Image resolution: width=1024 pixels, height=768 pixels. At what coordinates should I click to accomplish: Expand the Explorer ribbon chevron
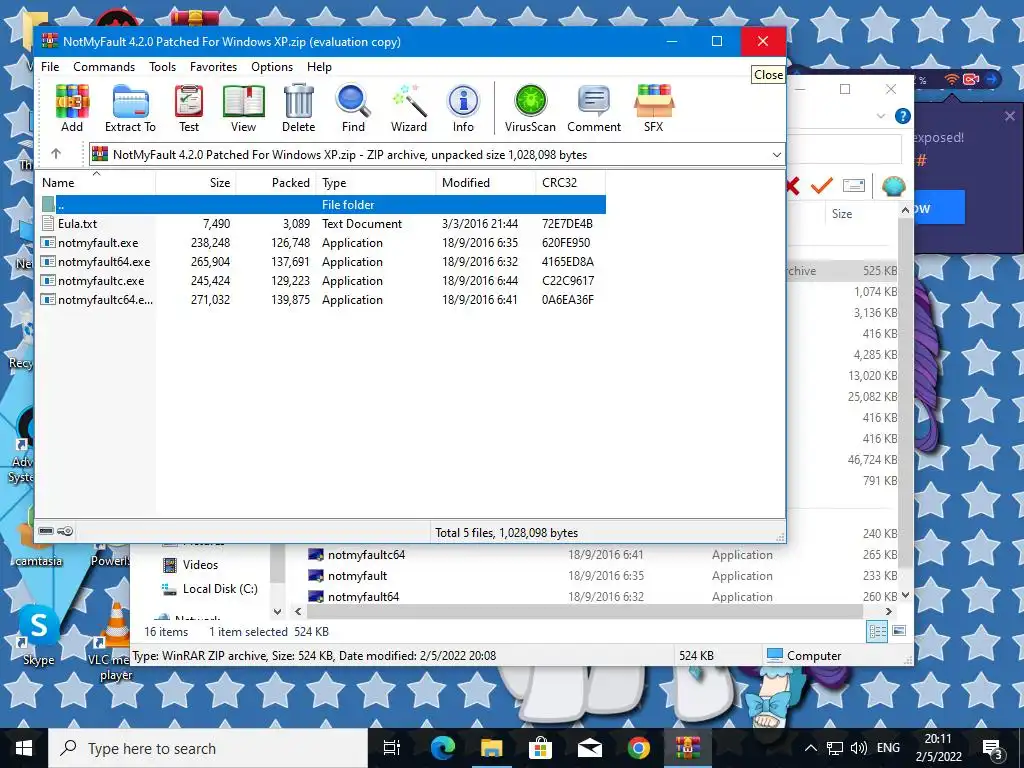coord(880,116)
